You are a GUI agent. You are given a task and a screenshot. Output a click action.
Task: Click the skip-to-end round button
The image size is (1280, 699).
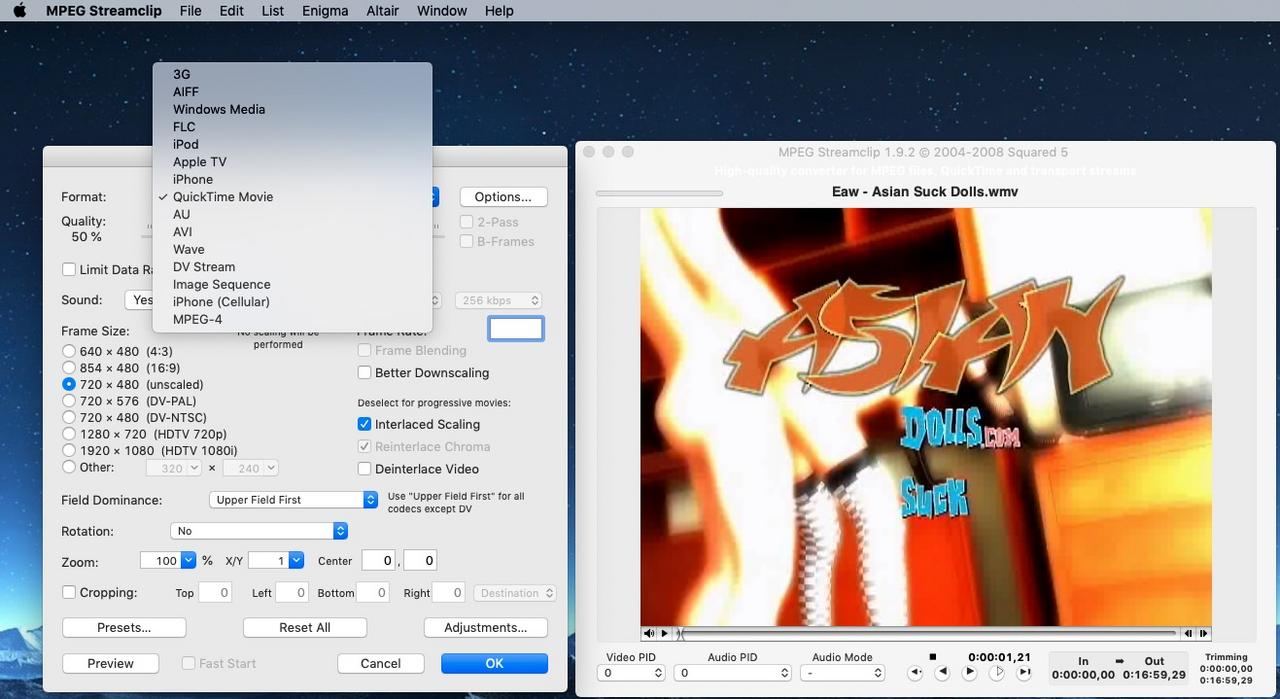(1024, 674)
